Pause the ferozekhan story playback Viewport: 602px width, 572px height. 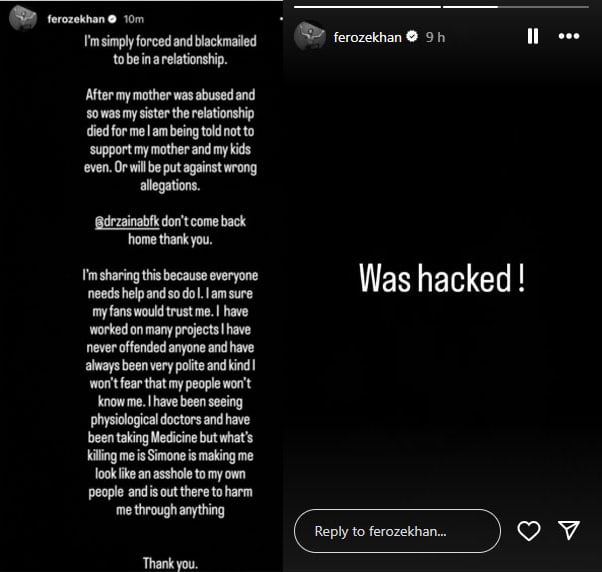[533, 36]
